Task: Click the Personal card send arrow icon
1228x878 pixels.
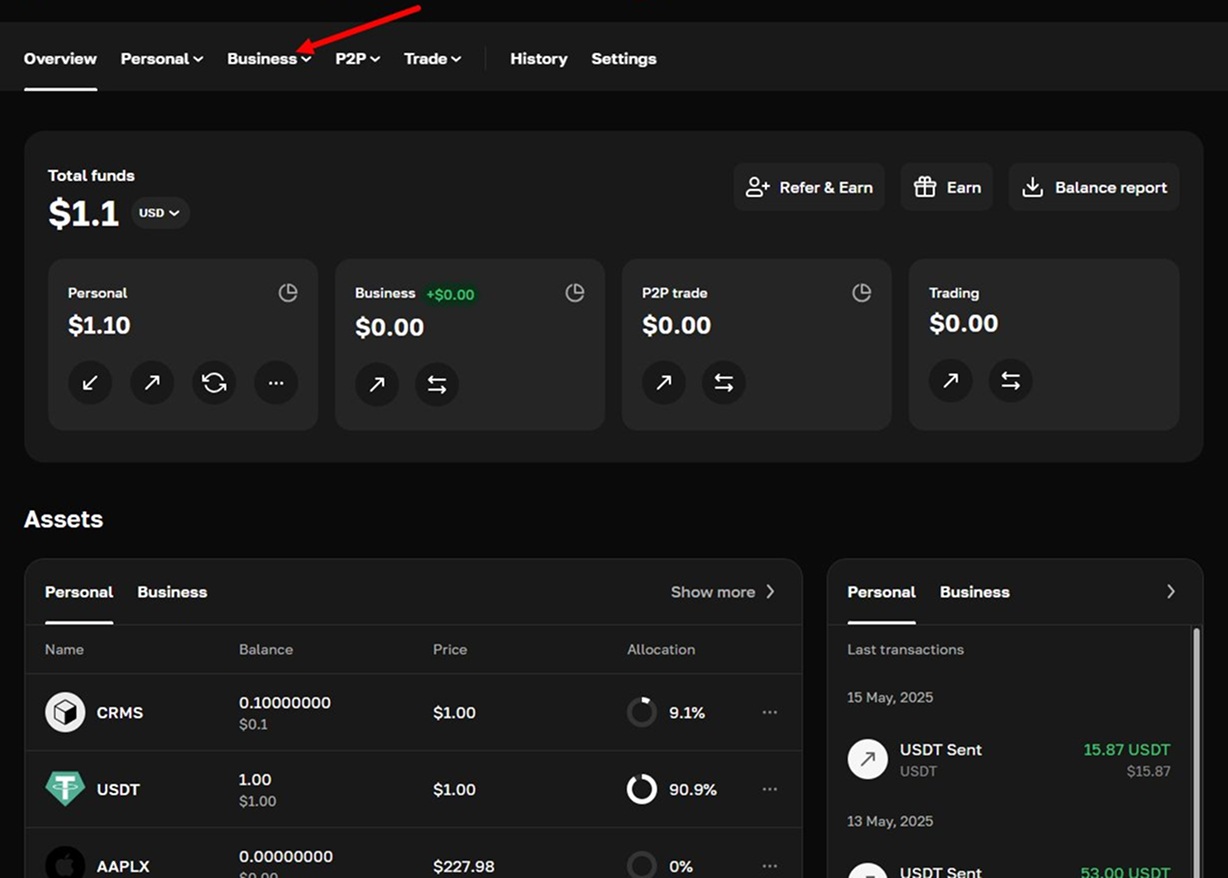Action: (152, 383)
